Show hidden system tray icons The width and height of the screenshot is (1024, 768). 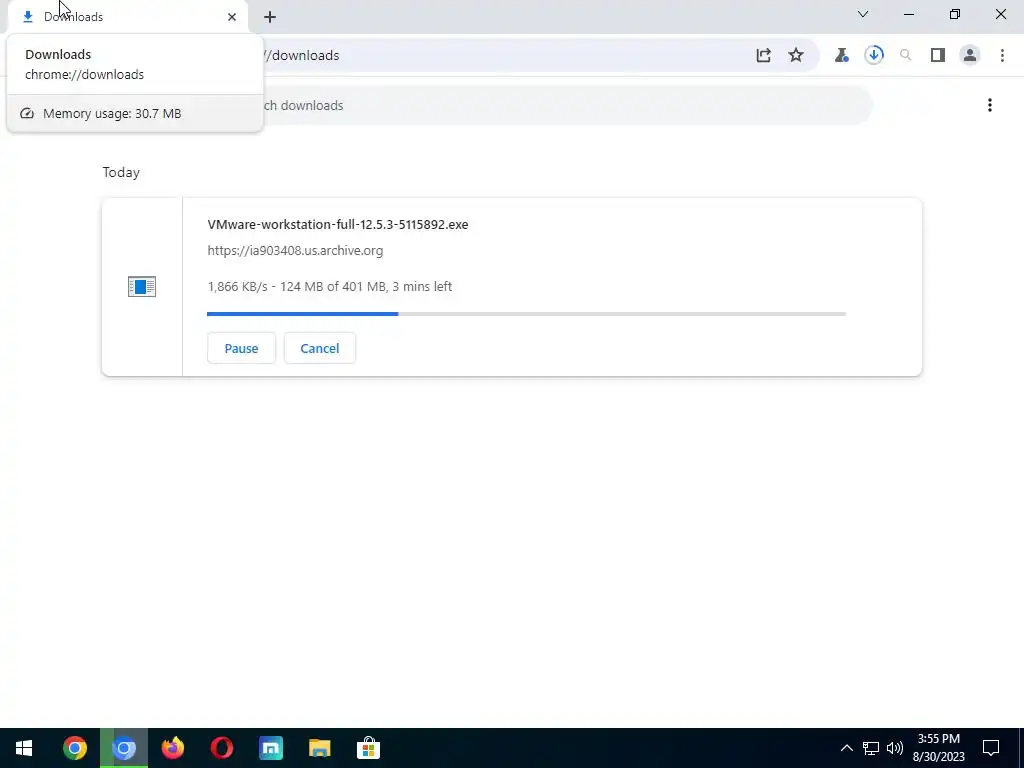click(846, 748)
